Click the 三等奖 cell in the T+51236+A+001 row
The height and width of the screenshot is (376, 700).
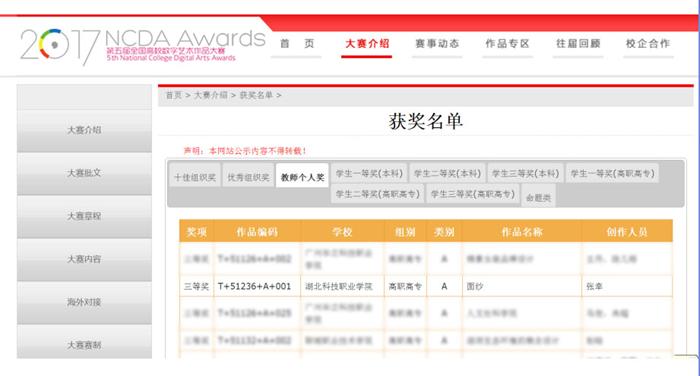tap(196, 286)
